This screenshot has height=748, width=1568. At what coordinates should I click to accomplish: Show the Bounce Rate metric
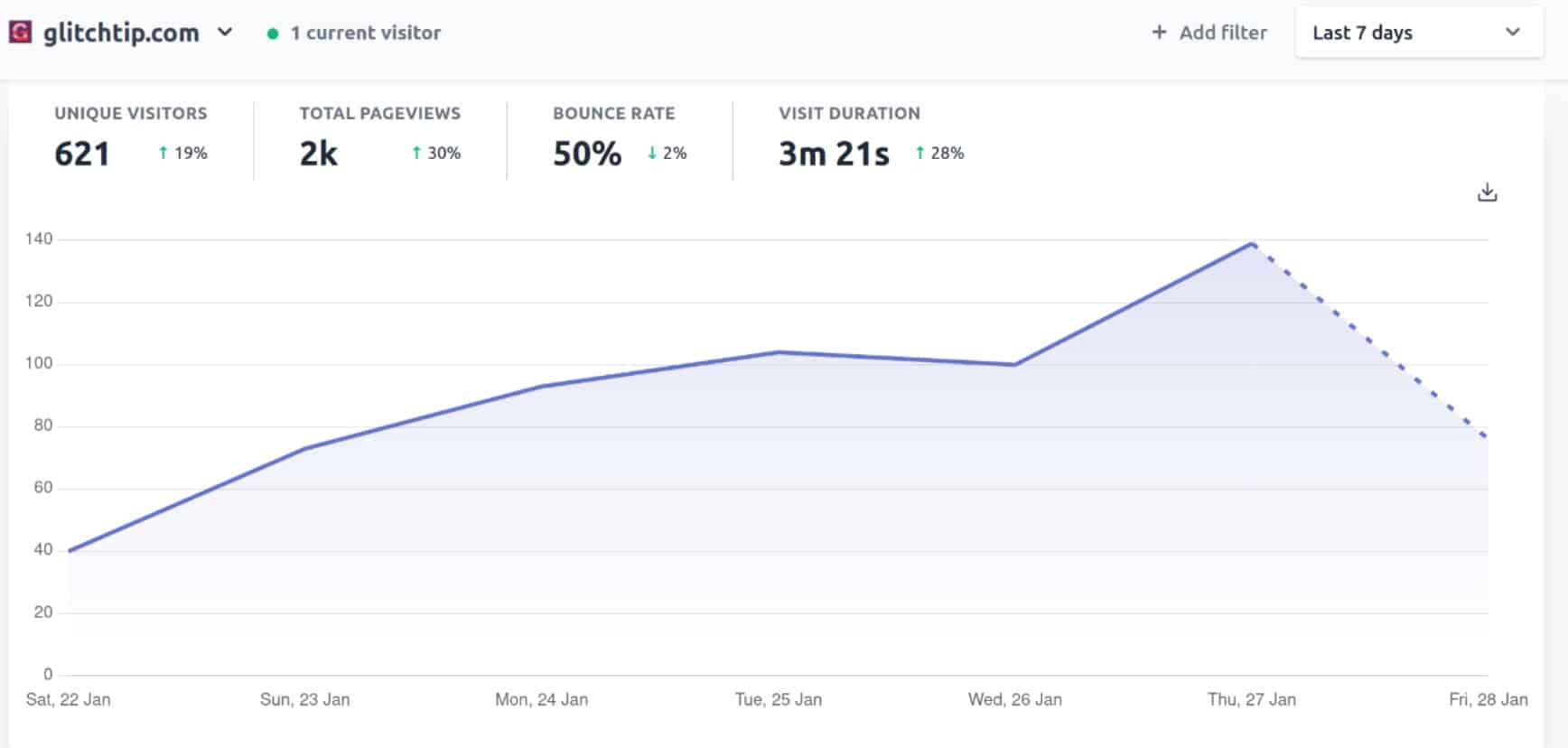pyautogui.click(x=613, y=114)
